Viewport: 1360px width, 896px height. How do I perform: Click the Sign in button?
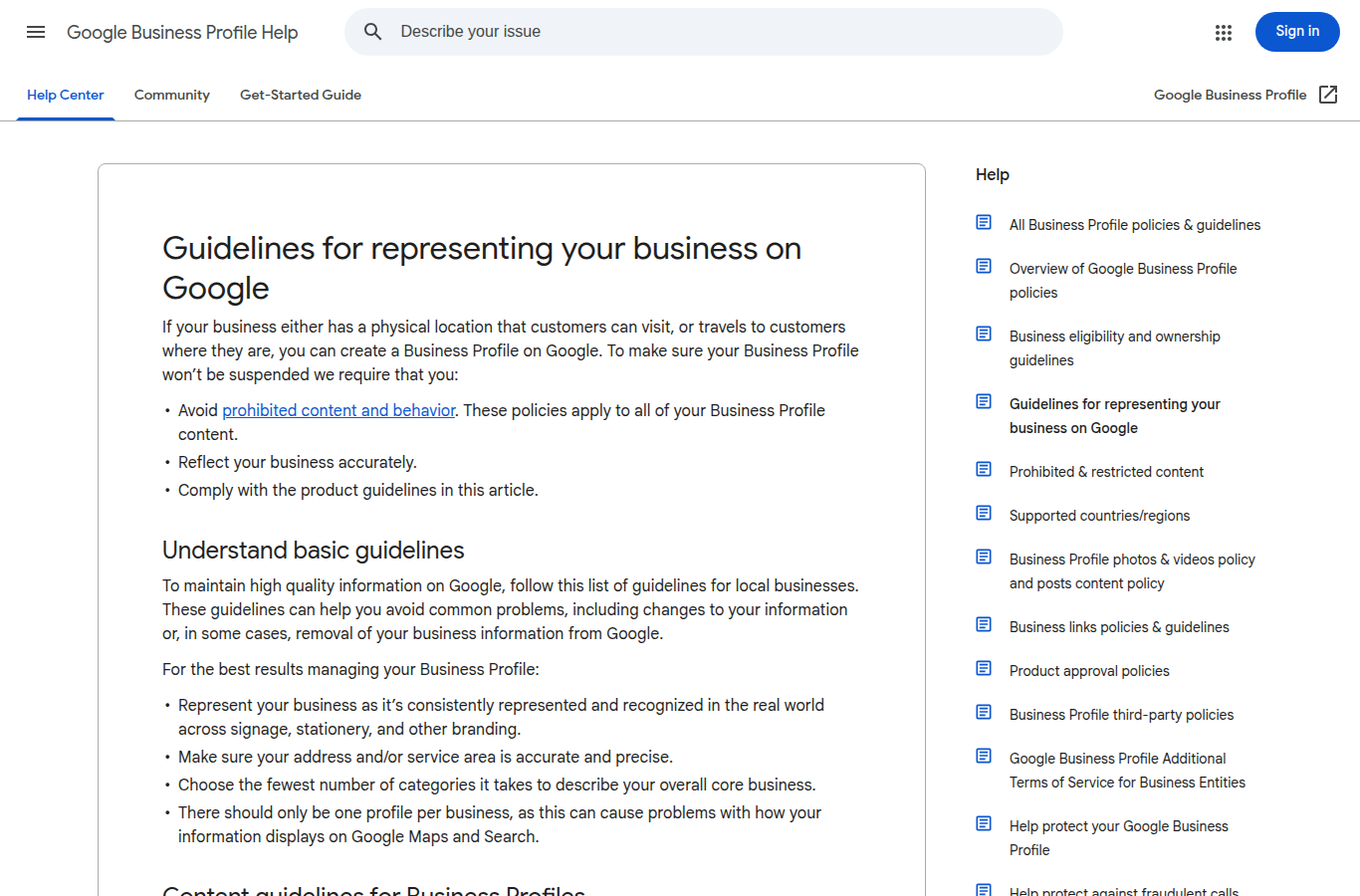[1297, 32]
